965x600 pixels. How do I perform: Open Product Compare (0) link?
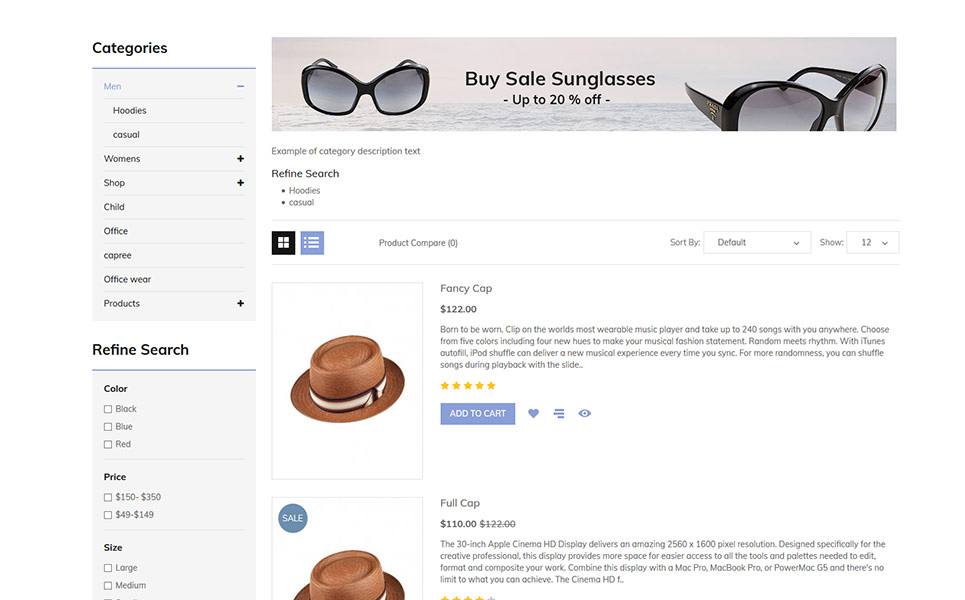[x=418, y=243]
